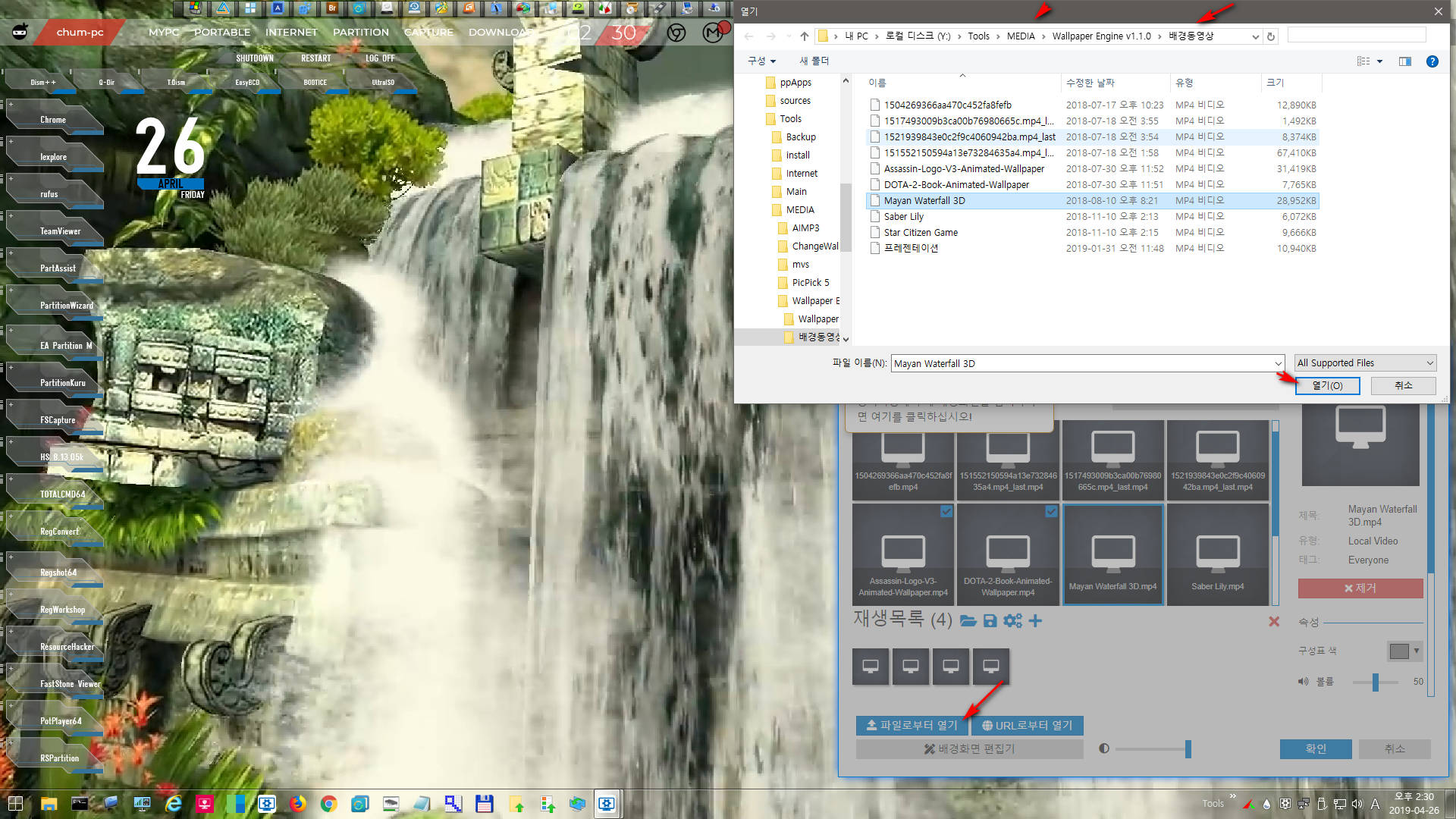Open CAPTURE menu on desktop bar
This screenshot has width=1456, height=819.
428,33
